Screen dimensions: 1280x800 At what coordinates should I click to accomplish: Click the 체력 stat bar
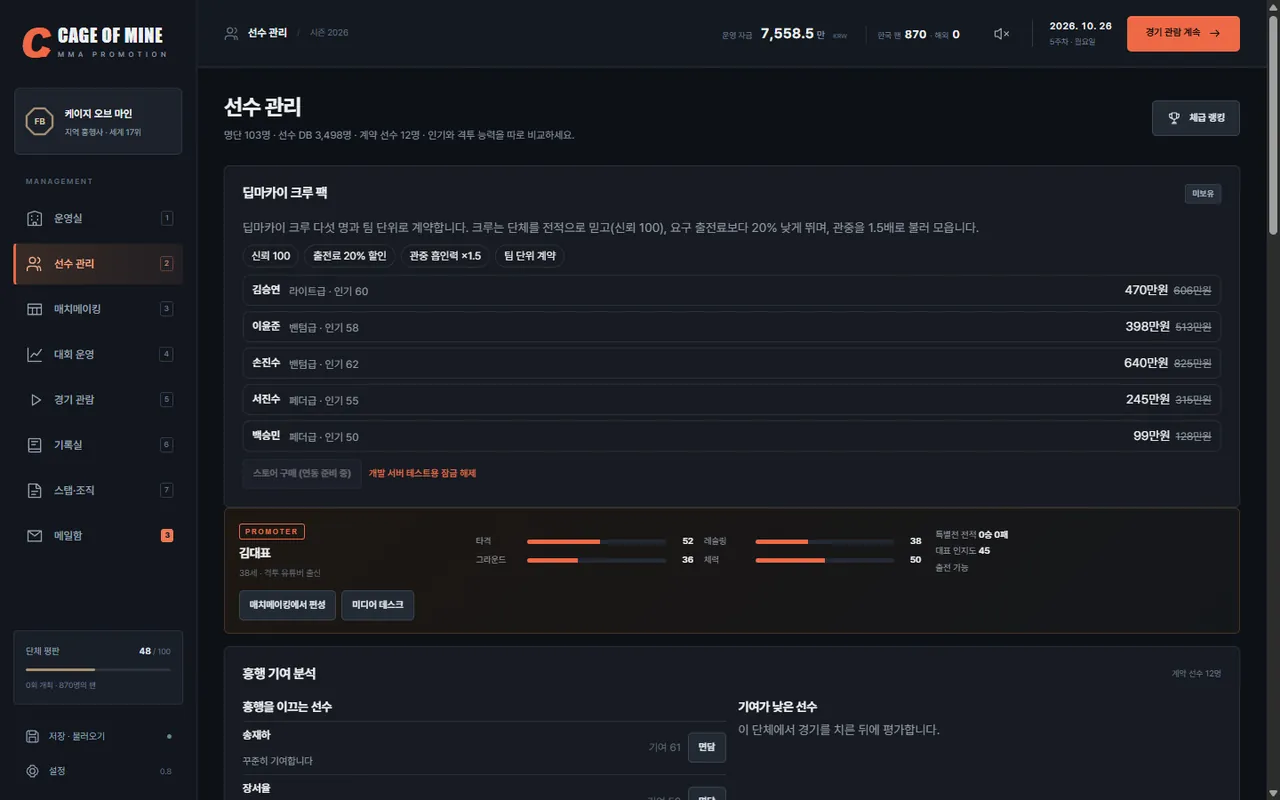pos(825,560)
